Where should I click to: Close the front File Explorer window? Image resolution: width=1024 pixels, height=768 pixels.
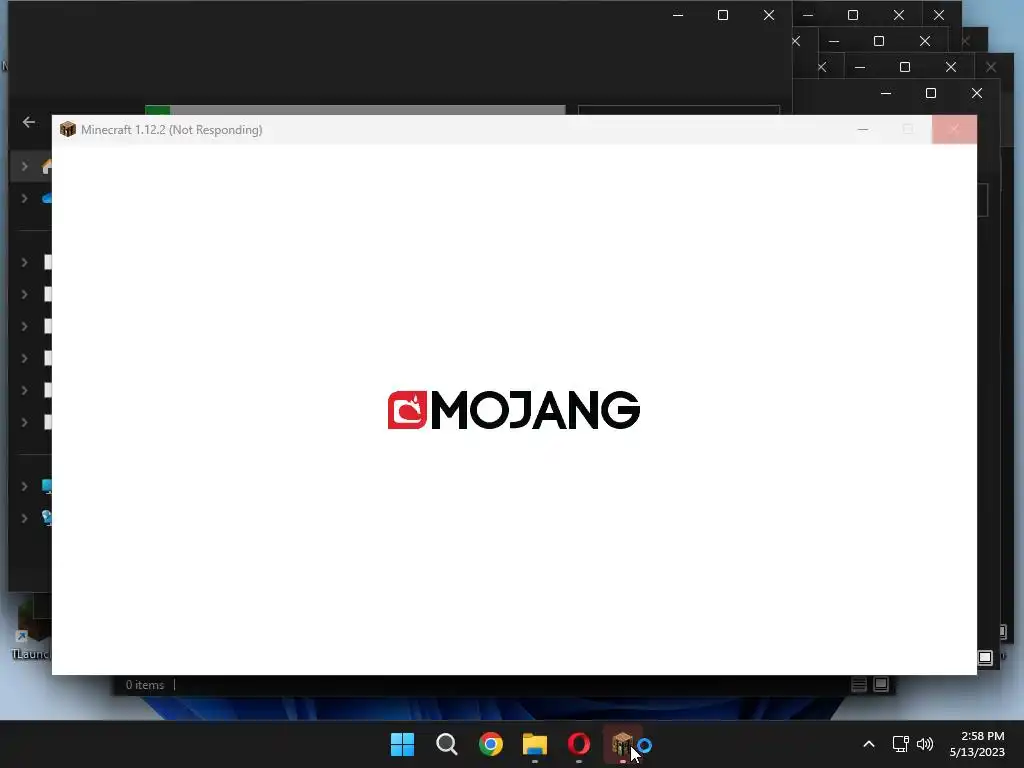[769, 15]
